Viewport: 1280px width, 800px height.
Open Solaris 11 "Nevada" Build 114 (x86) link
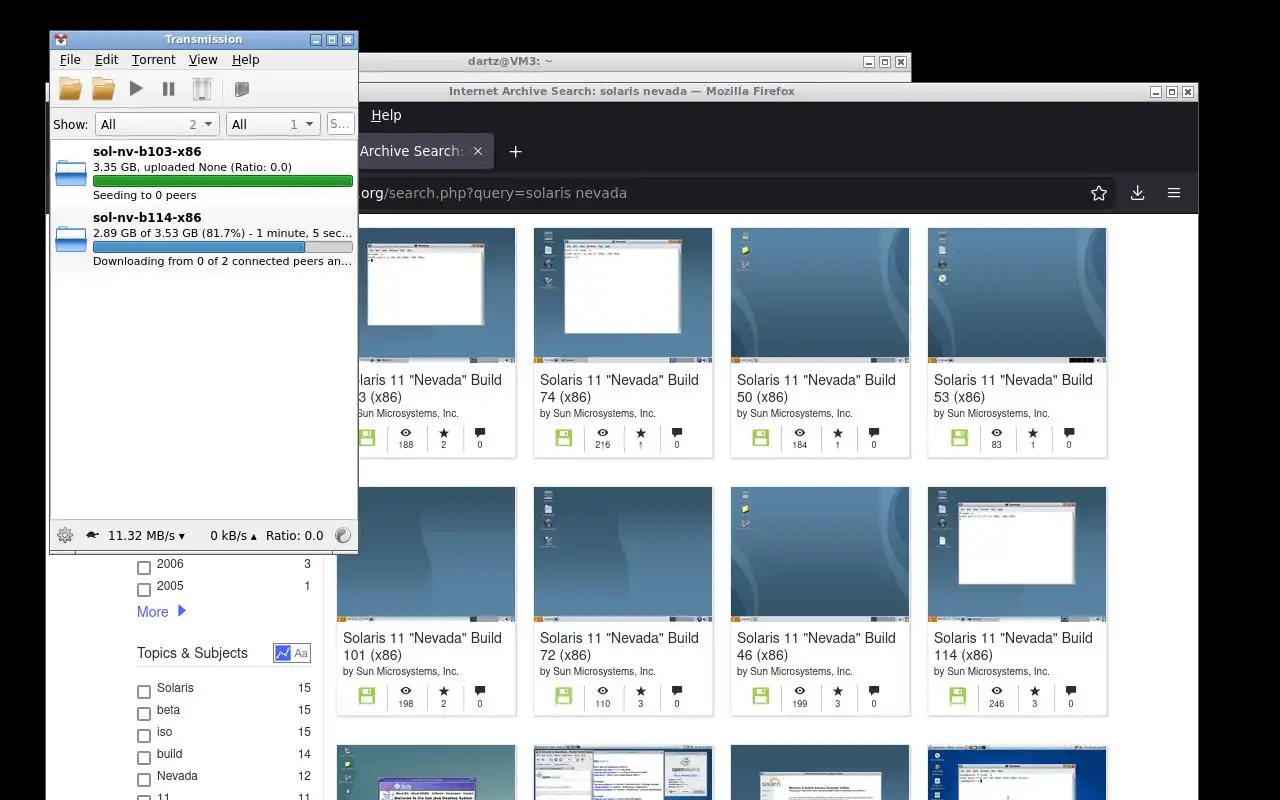1013,646
